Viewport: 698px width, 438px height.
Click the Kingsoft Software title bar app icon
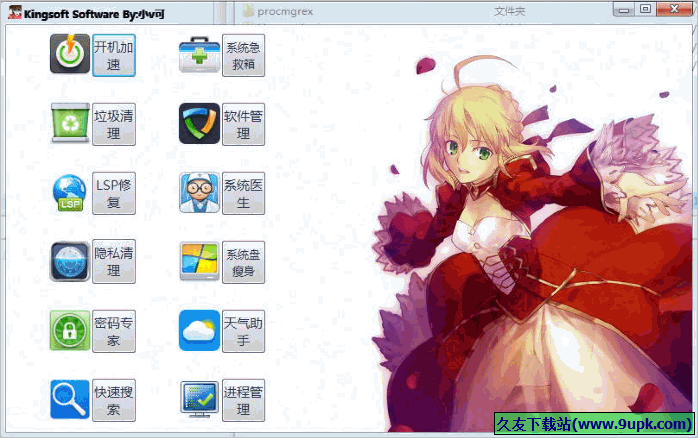[15, 12]
